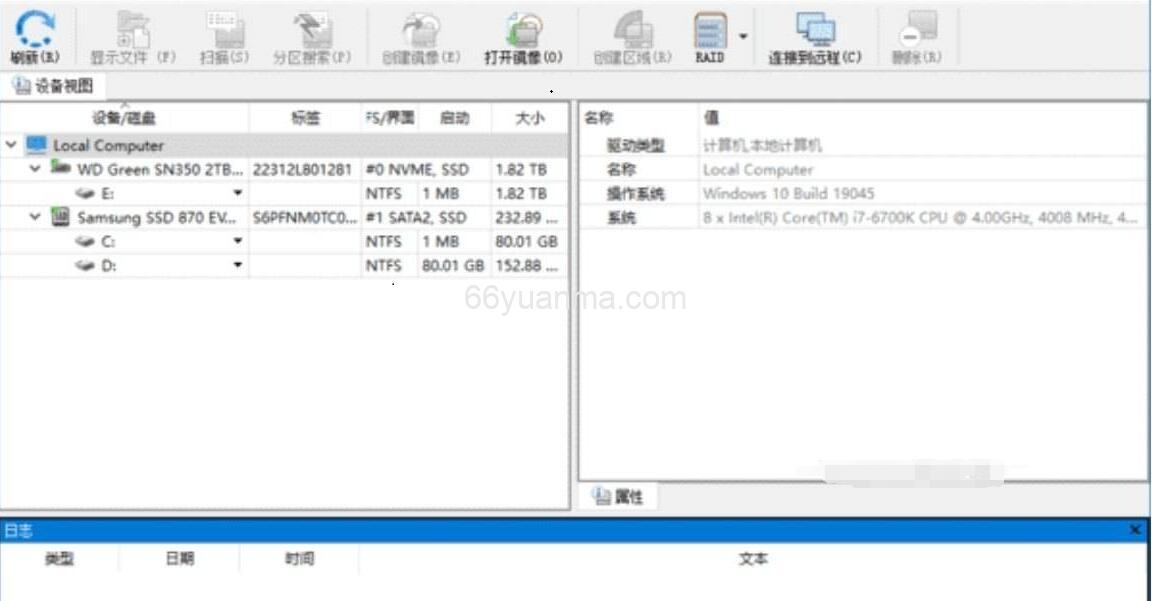Screen dimensions: 1152x601
Task: Open an image via 打开镜像 icon
Action: coord(524,30)
